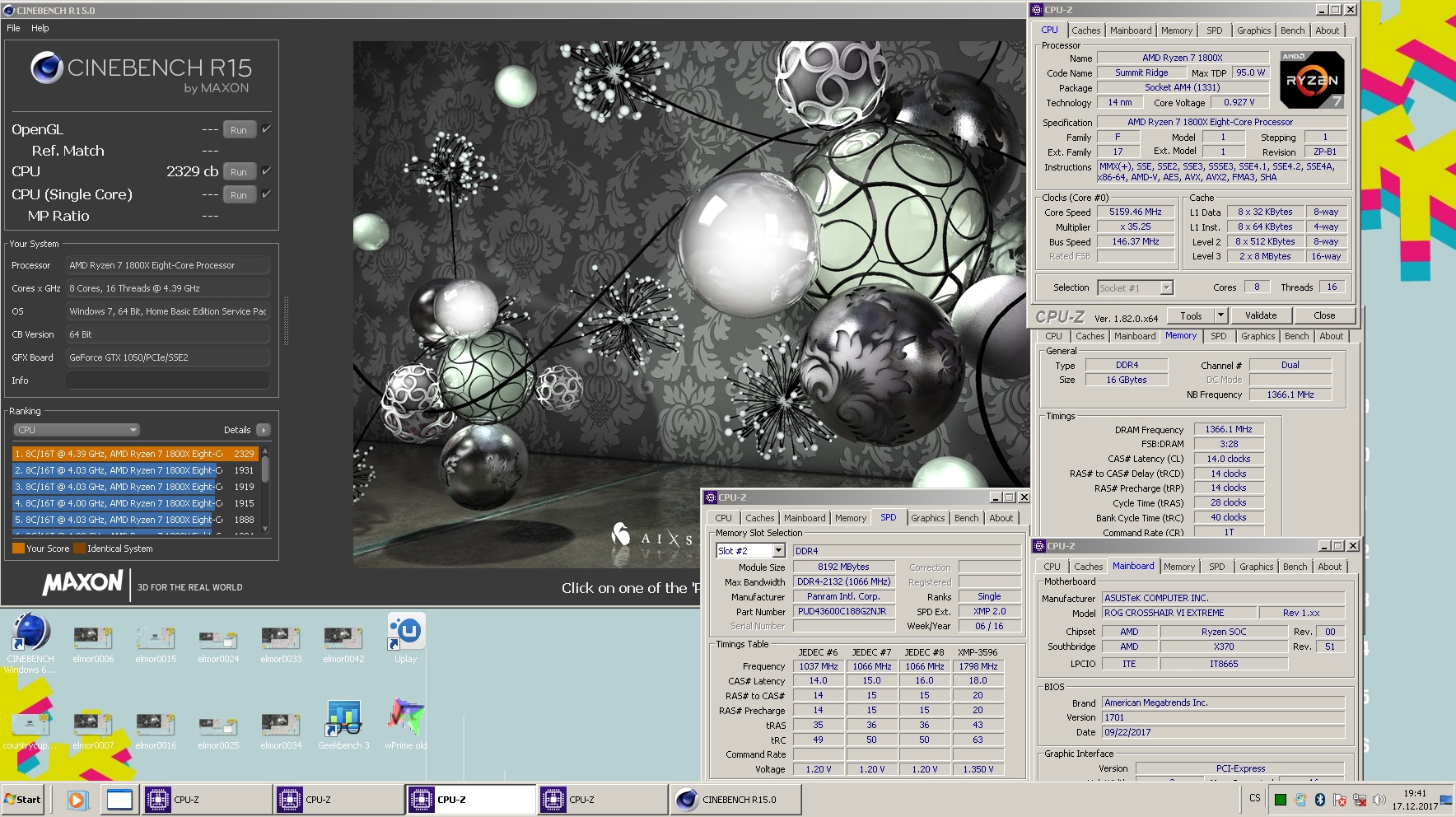Open the elmor0015 screenshot file
The image size is (1456, 817).
pyautogui.click(x=156, y=644)
